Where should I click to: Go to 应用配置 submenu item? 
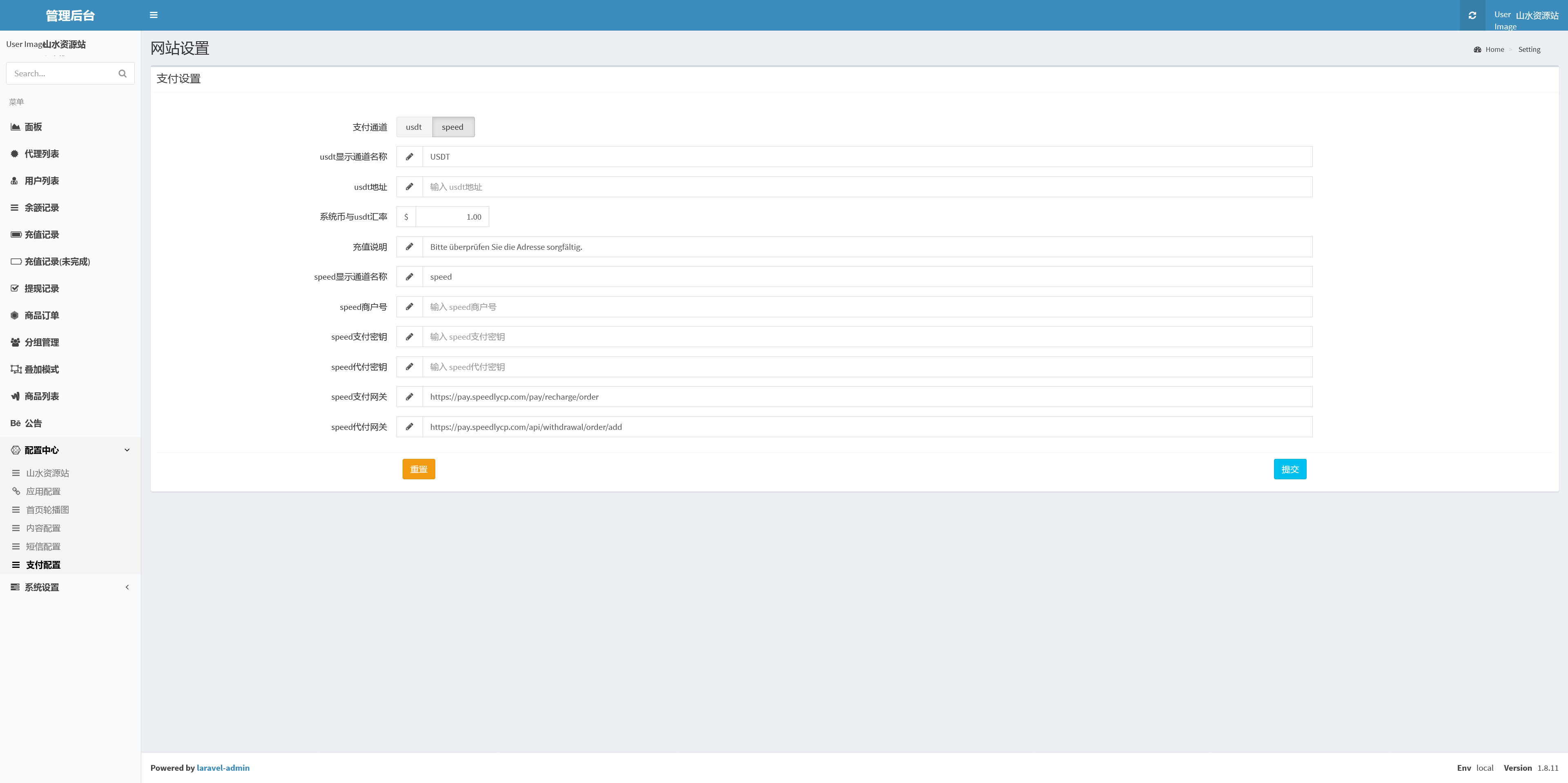42,492
